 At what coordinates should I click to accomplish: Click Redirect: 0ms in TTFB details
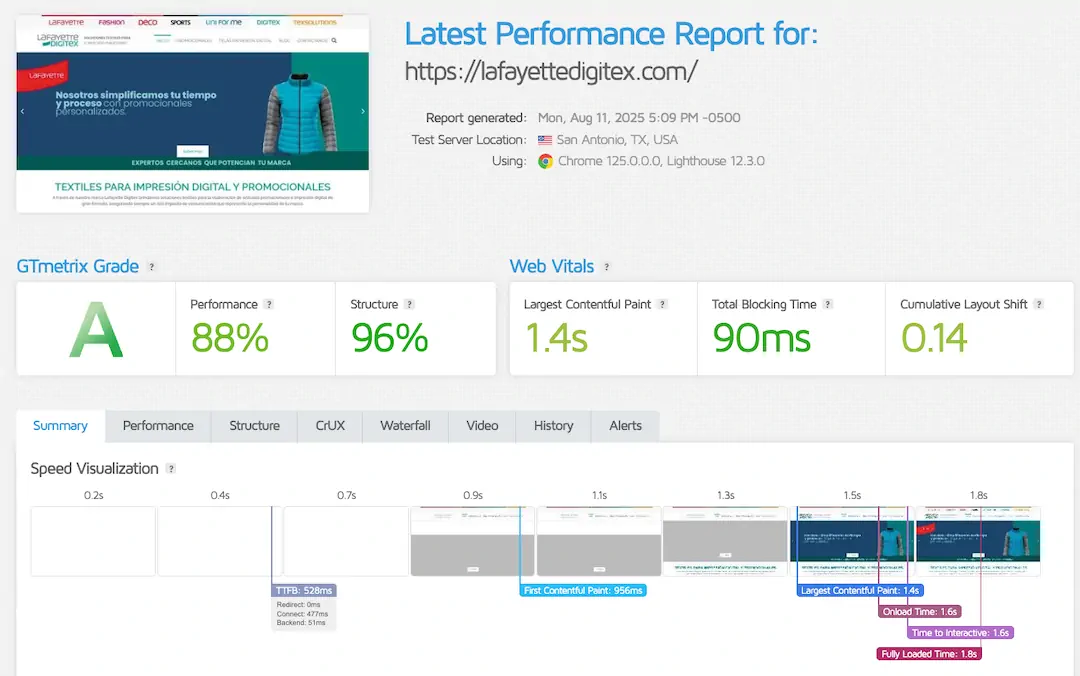pos(298,604)
